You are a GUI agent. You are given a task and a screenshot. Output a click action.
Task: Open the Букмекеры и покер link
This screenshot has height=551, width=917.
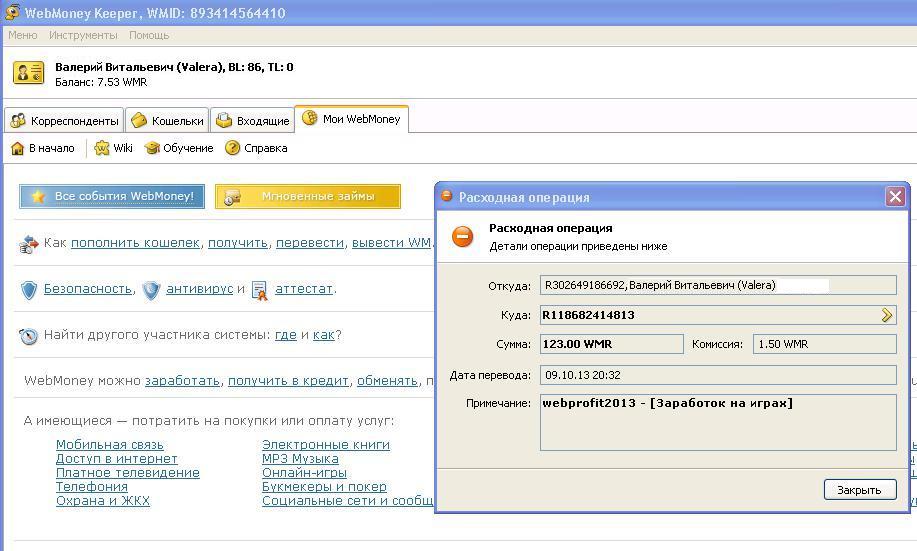pos(324,487)
